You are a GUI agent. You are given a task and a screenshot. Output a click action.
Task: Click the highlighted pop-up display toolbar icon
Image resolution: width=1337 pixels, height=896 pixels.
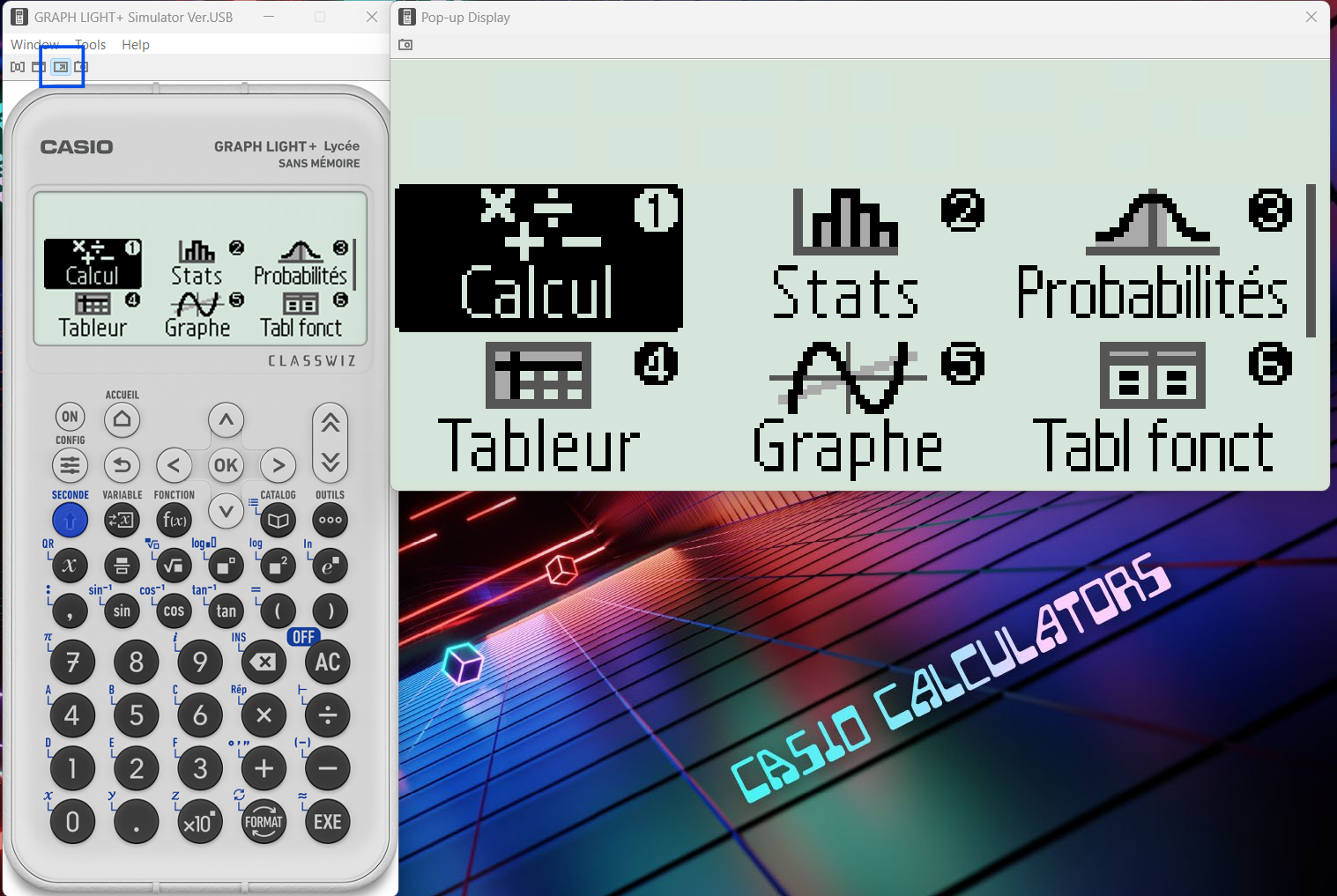coord(61,67)
